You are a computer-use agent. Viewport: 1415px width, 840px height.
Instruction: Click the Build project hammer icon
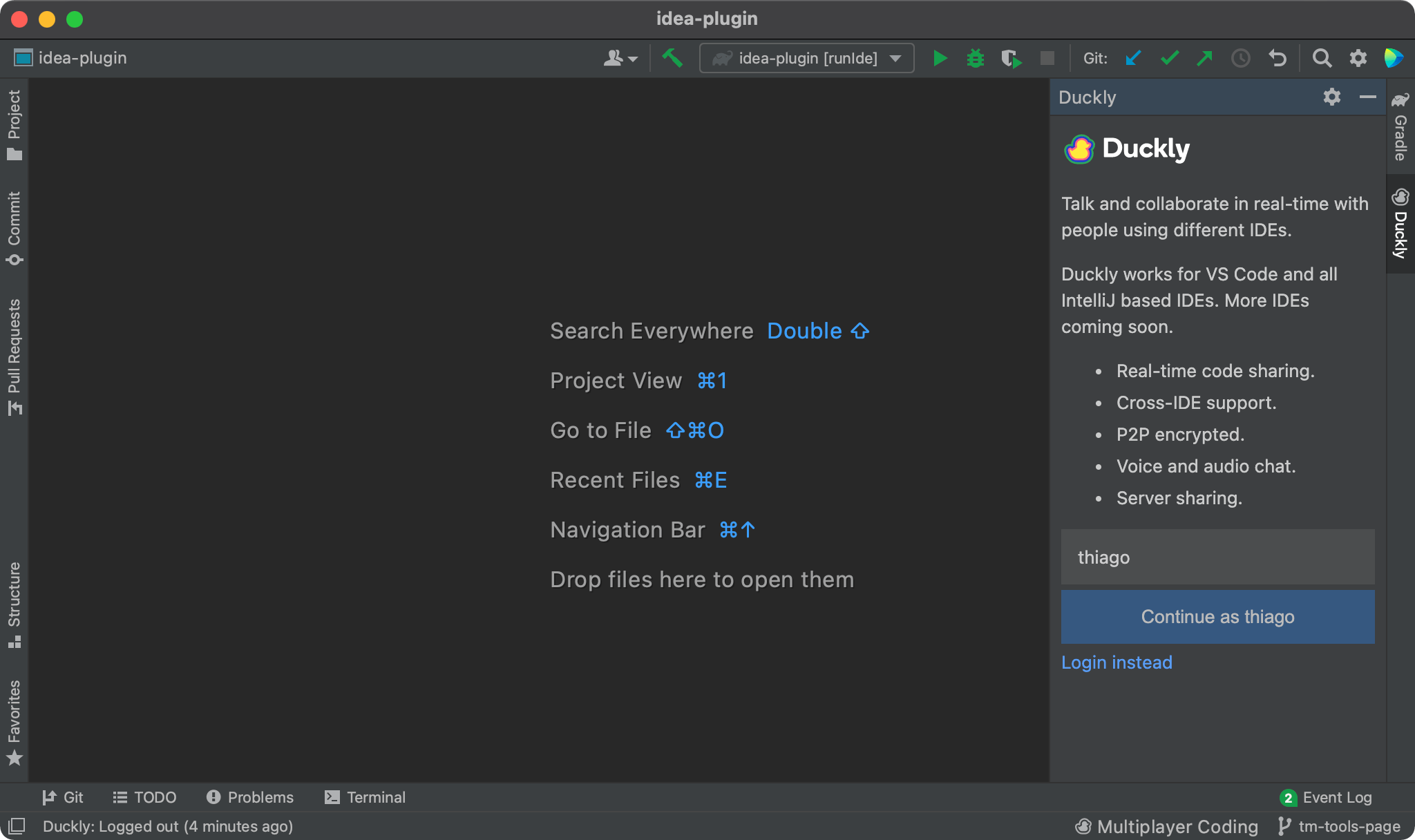pyautogui.click(x=672, y=58)
